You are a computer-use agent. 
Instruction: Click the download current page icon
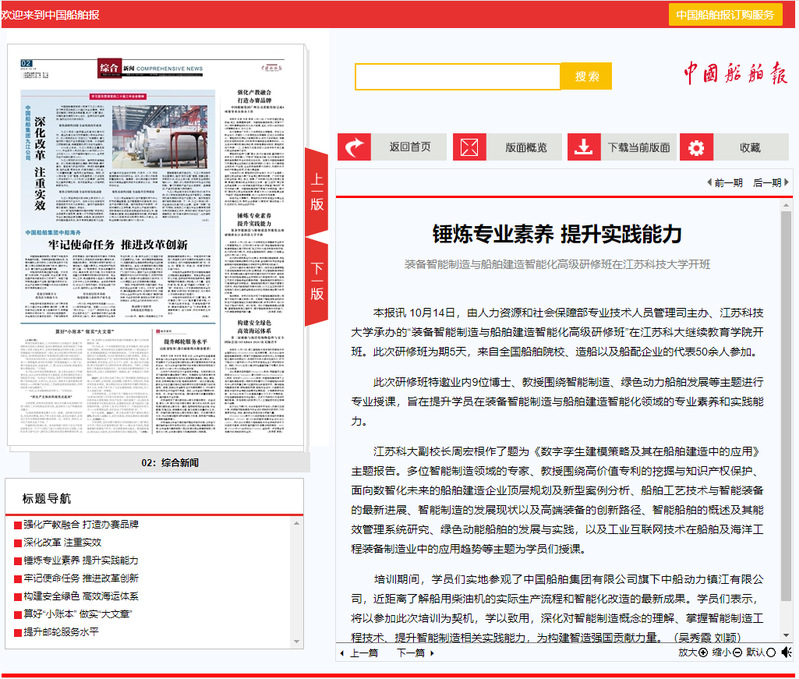(x=583, y=147)
